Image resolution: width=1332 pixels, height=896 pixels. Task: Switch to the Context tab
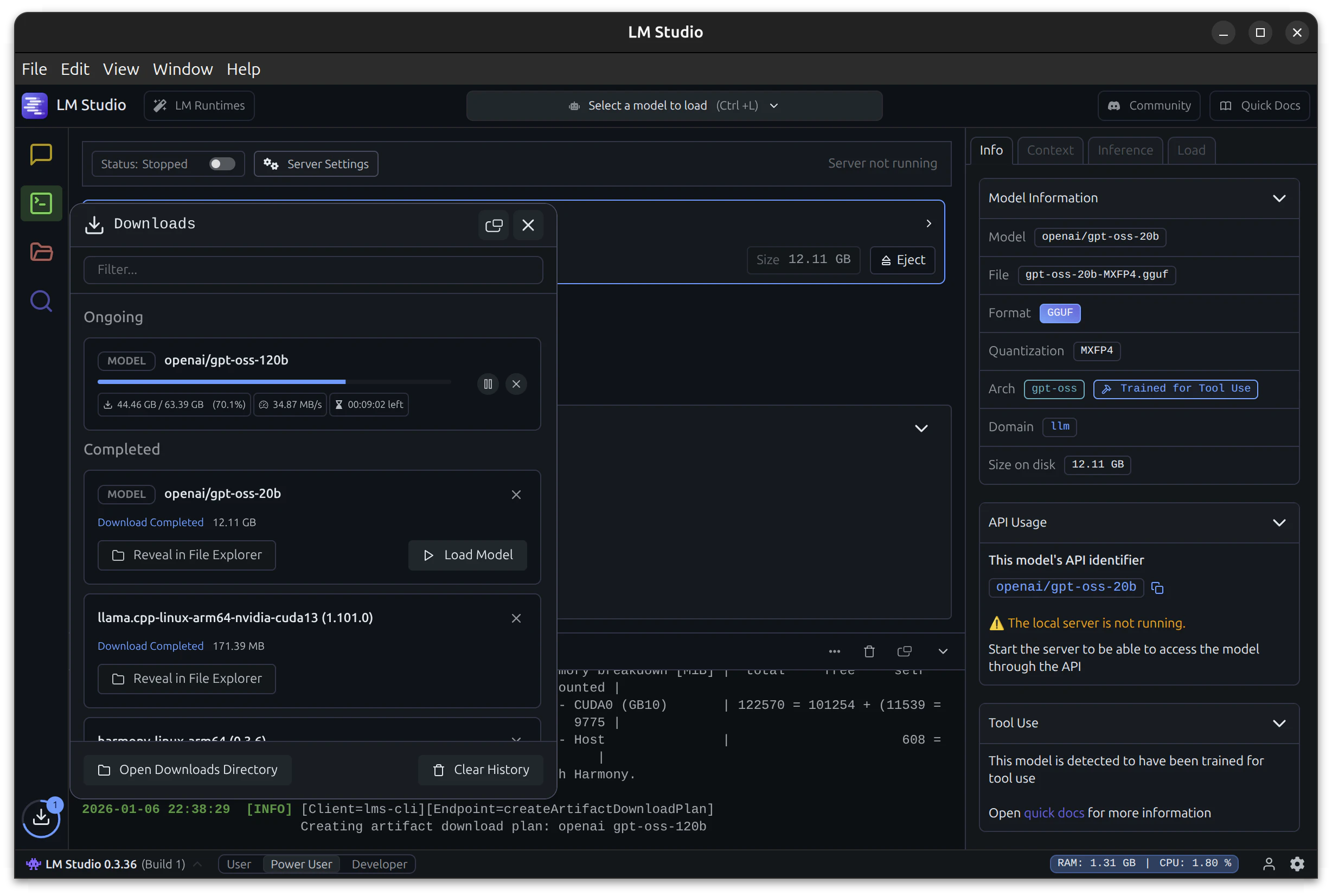(1050, 150)
